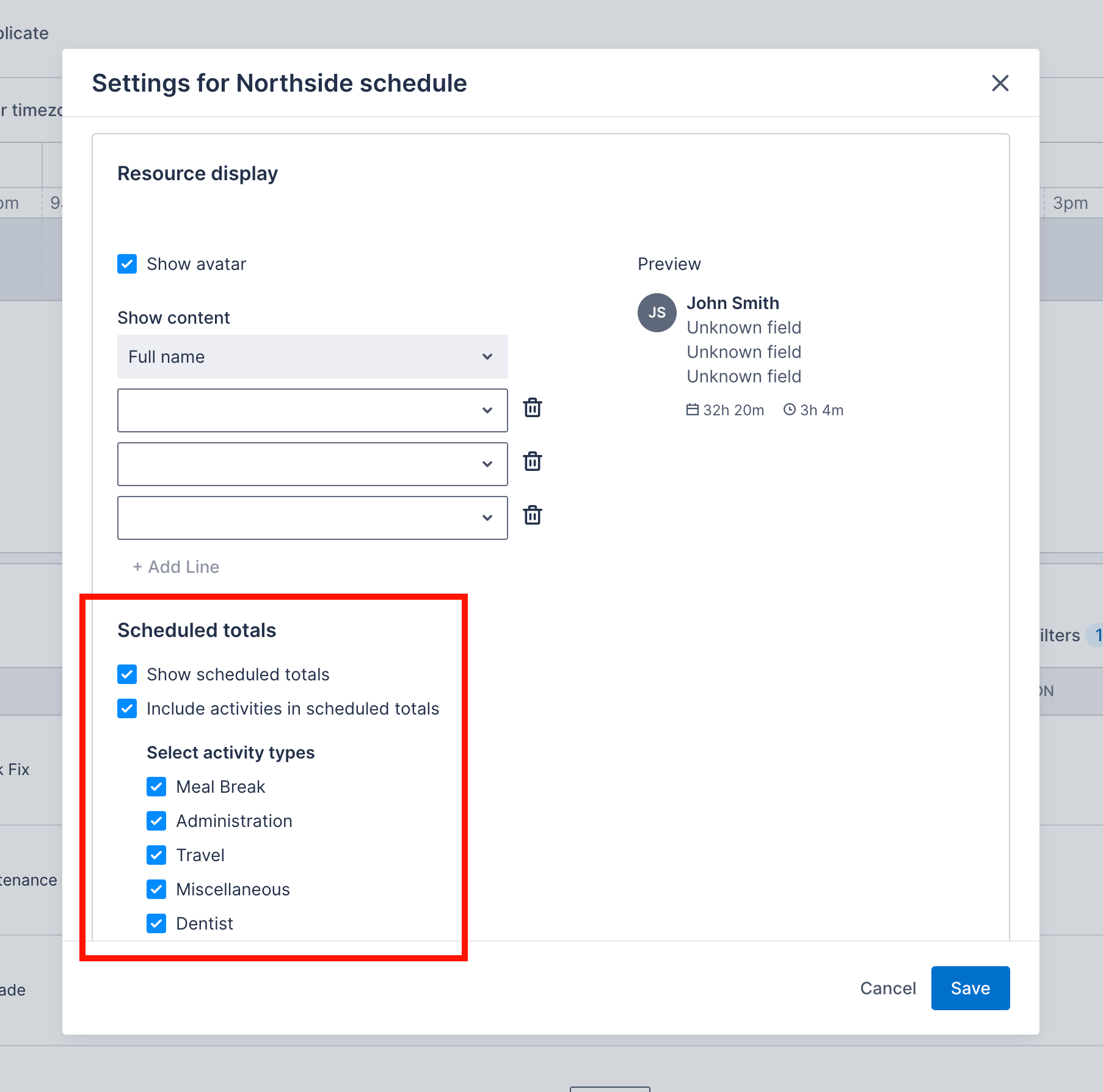Disable the Show avatar option
1103x1092 pixels.
126,264
